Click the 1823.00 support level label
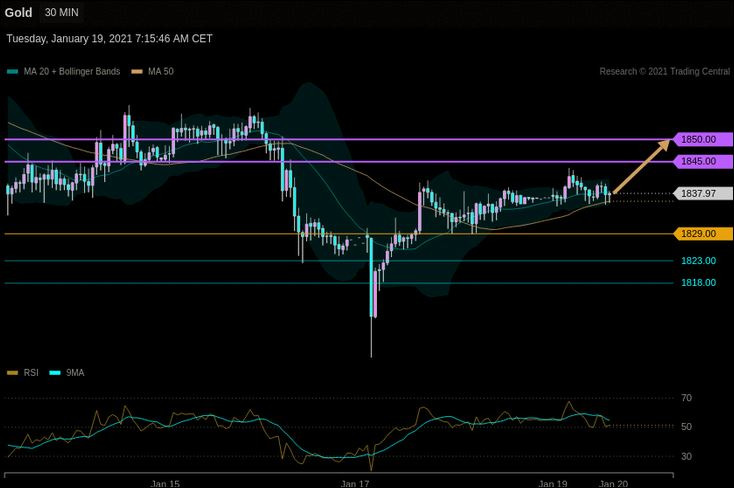This screenshot has width=734, height=488. pyautogui.click(x=698, y=261)
